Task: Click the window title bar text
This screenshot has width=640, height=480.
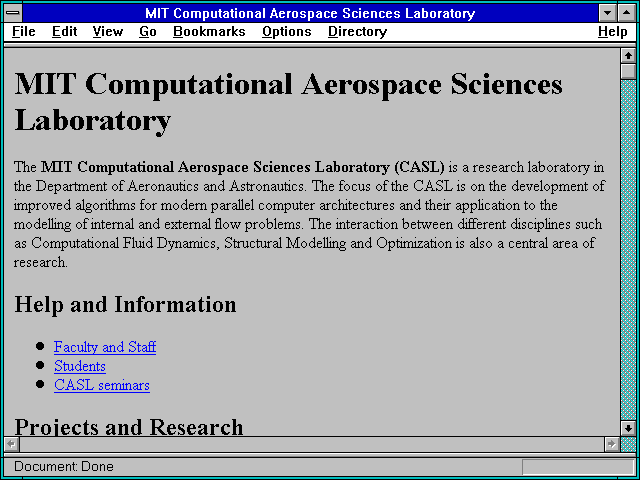Action: pyautogui.click(x=310, y=13)
